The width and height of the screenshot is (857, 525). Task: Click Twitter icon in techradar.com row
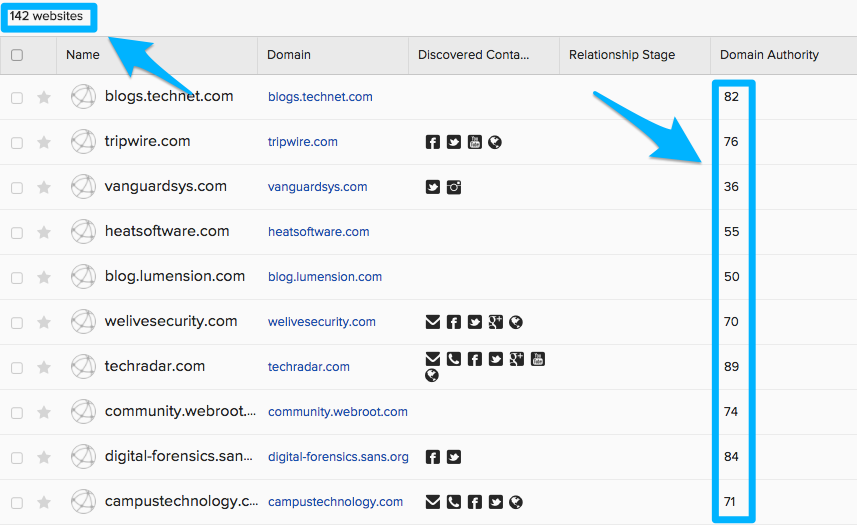(x=496, y=359)
